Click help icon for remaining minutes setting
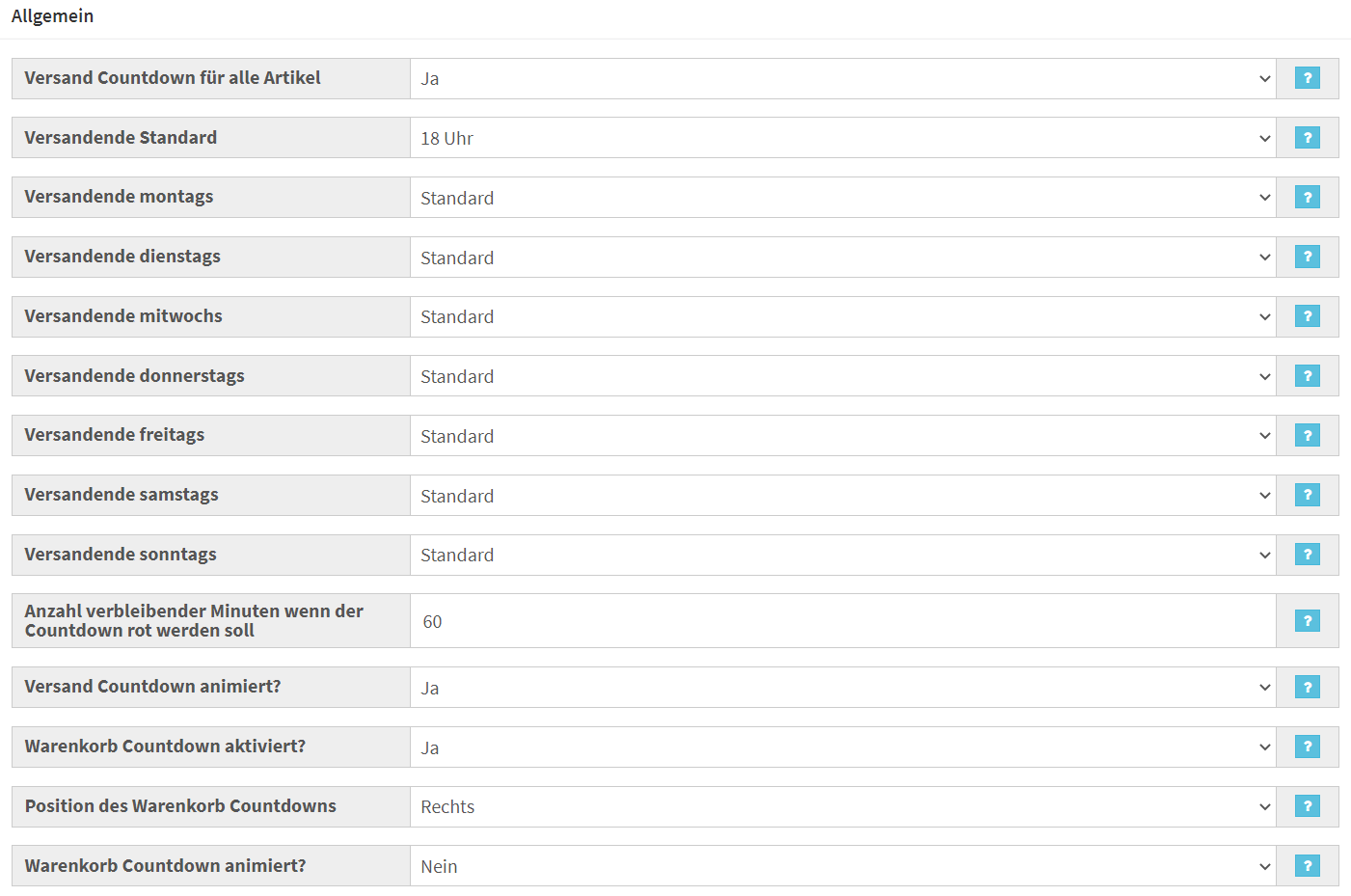Image resolution: width=1351 pixels, height=896 pixels. click(x=1307, y=621)
